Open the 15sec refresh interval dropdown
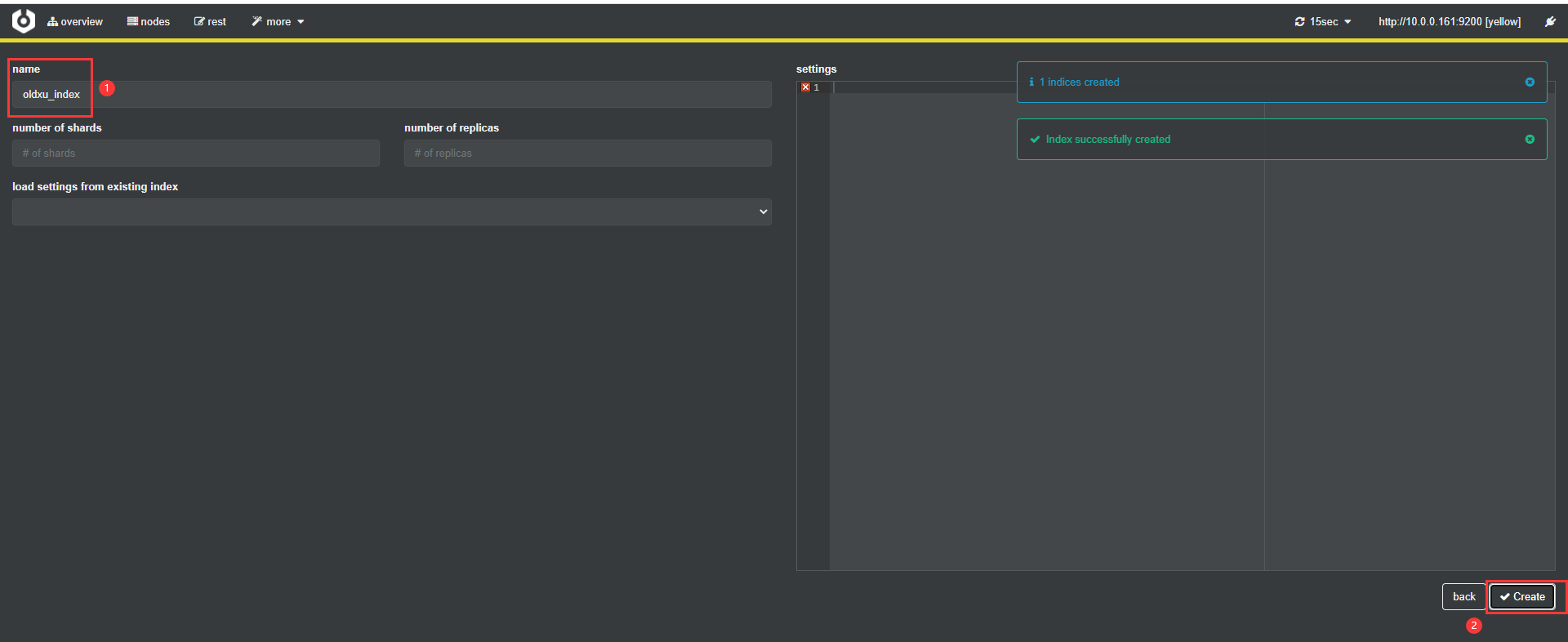Viewport: 1568px width, 642px height. (x=1323, y=22)
